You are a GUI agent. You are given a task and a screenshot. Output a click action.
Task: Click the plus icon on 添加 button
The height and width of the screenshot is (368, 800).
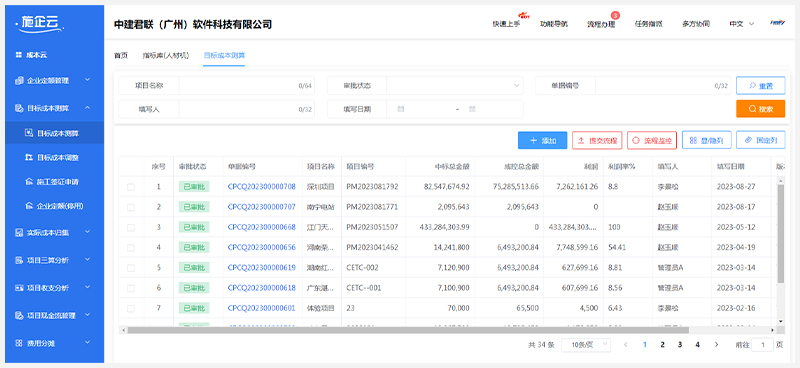click(534, 140)
